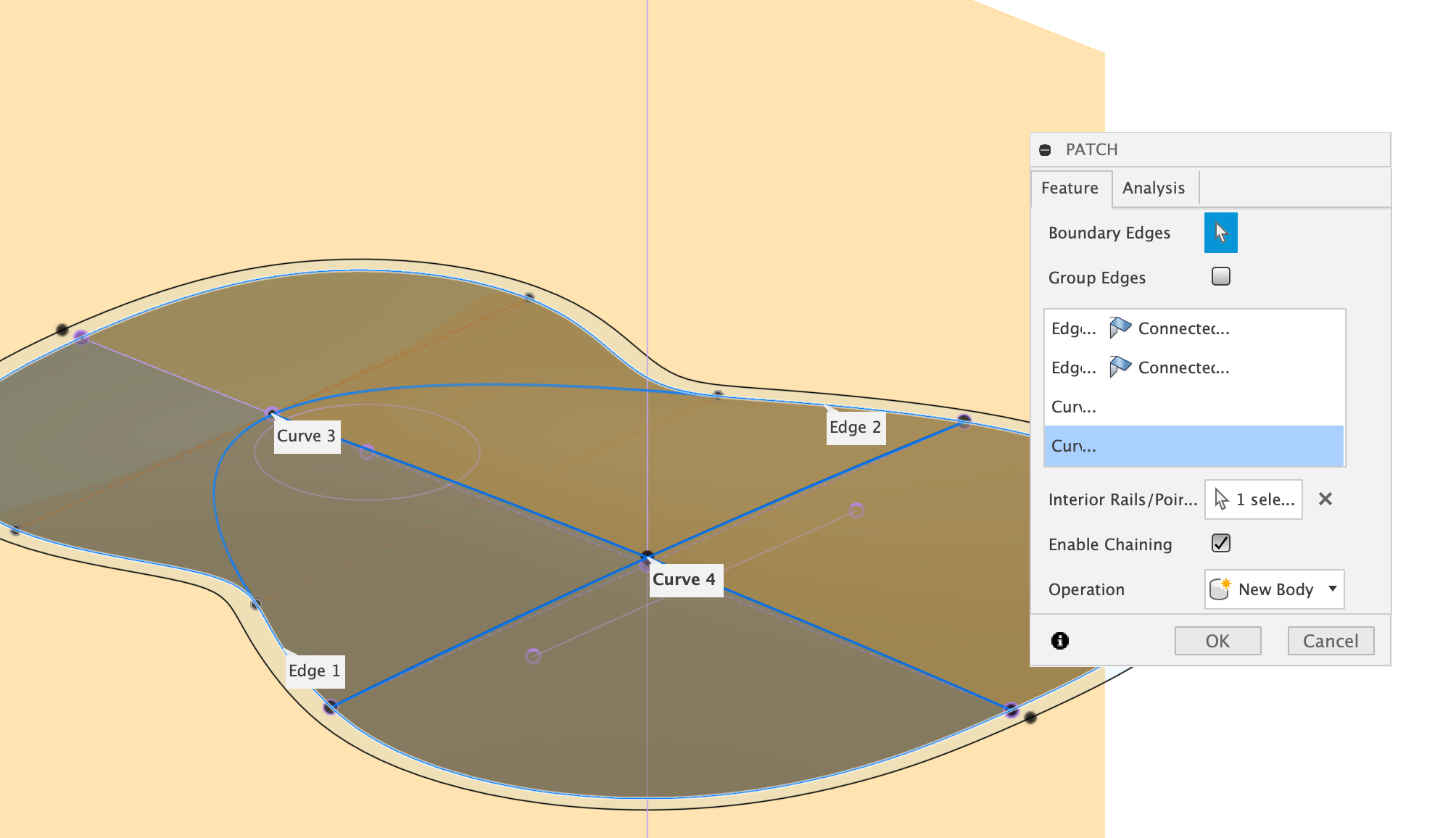This screenshot has width=1456, height=838.
Task: Click Connected icon in first Edge row
Action: (1120, 328)
